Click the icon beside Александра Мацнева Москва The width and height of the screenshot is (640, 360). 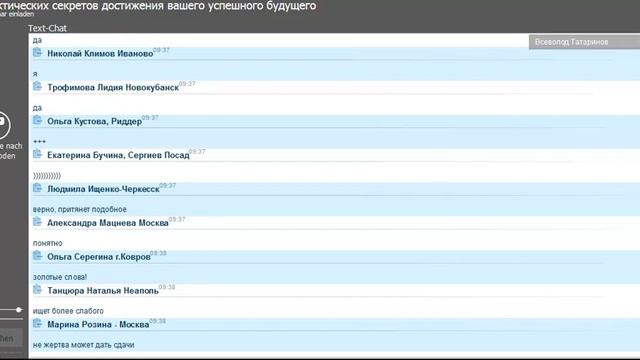pos(38,222)
